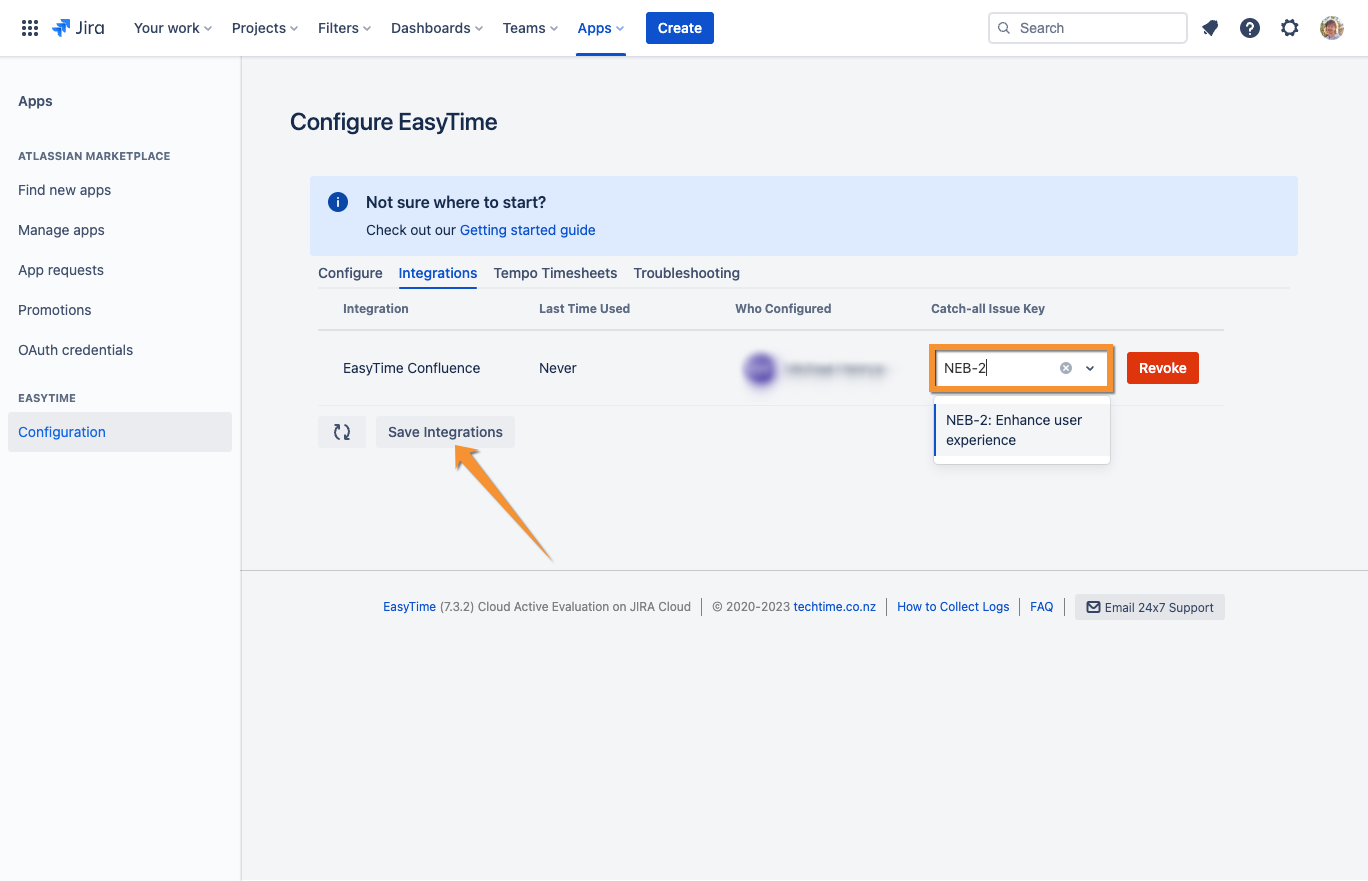Open the notifications bell icon
The width and height of the screenshot is (1368, 881).
pyautogui.click(x=1210, y=28)
